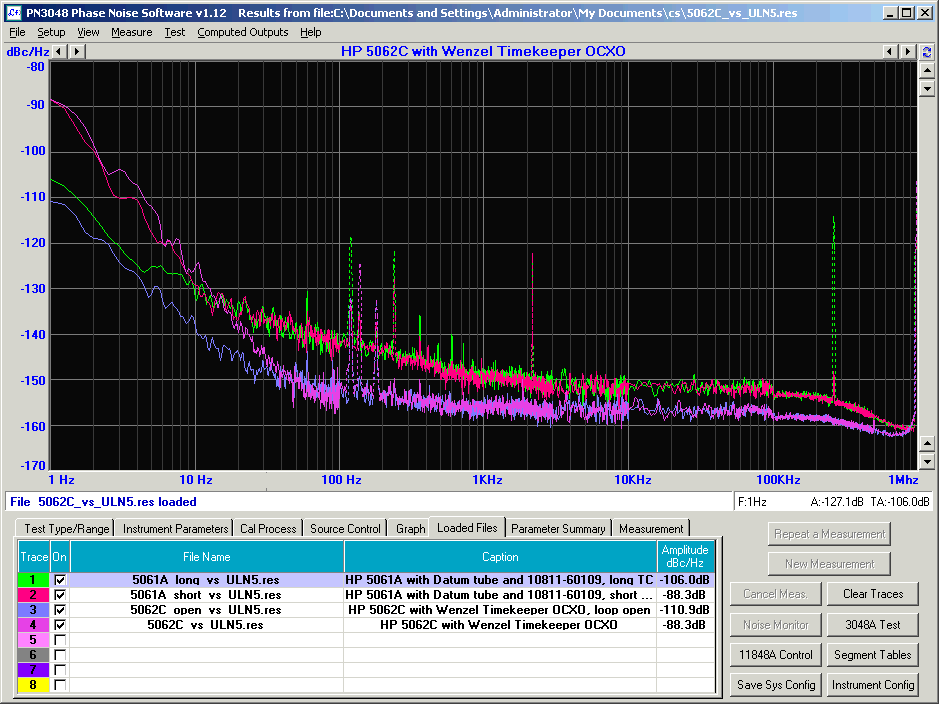Switch to Test Type/Range tab
This screenshot has width=939, height=704.
pos(66,529)
